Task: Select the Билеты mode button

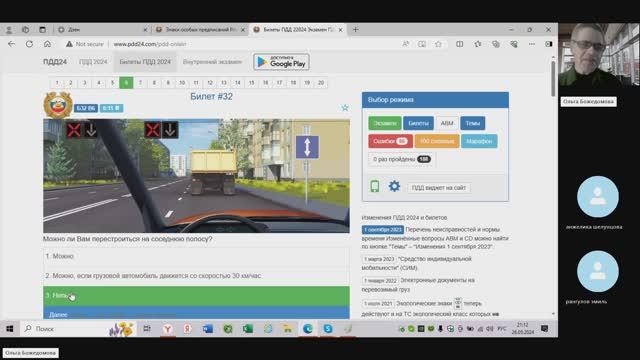Action: [418, 123]
